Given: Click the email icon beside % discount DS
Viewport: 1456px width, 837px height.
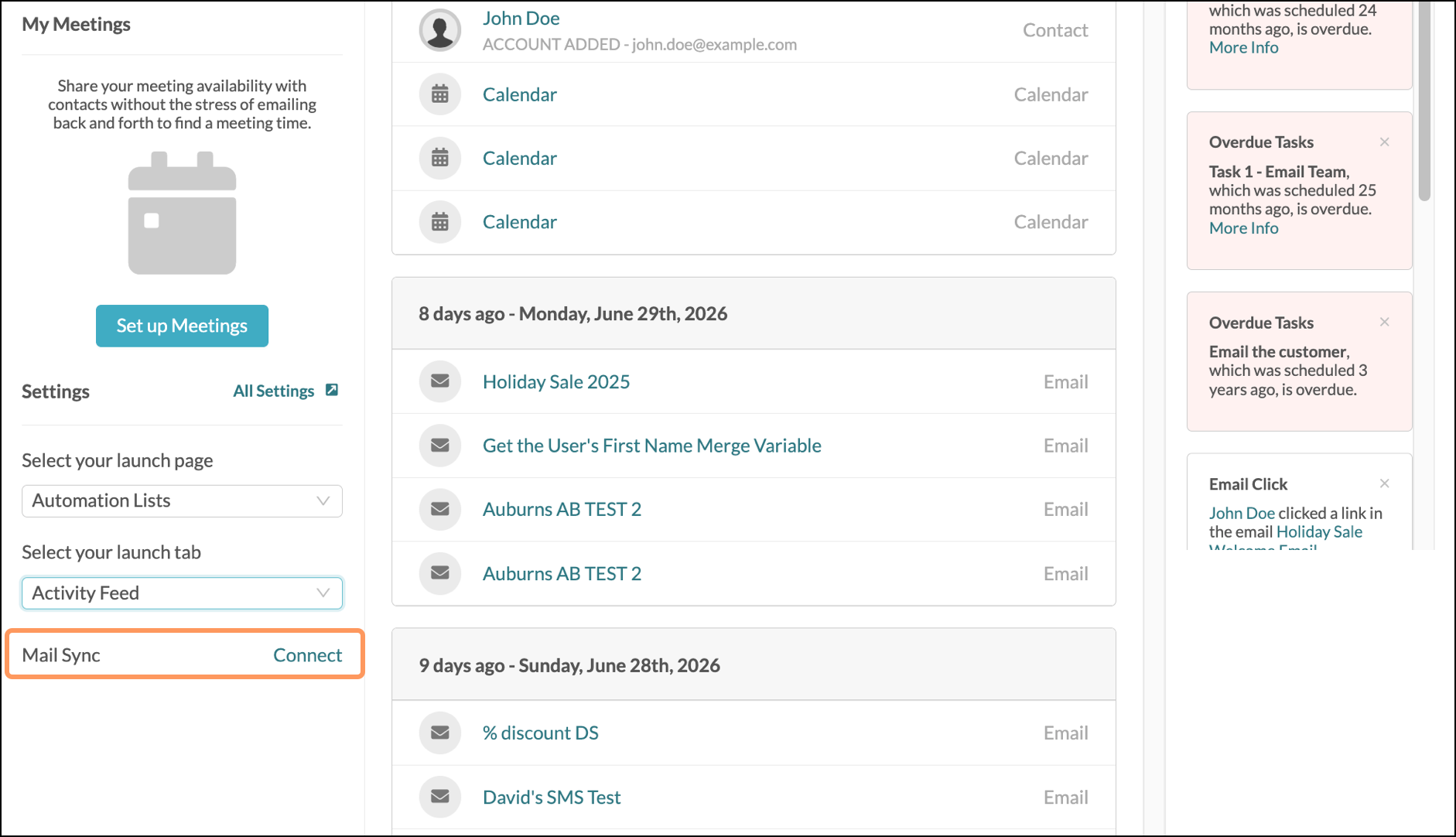Looking at the screenshot, I should (x=440, y=733).
